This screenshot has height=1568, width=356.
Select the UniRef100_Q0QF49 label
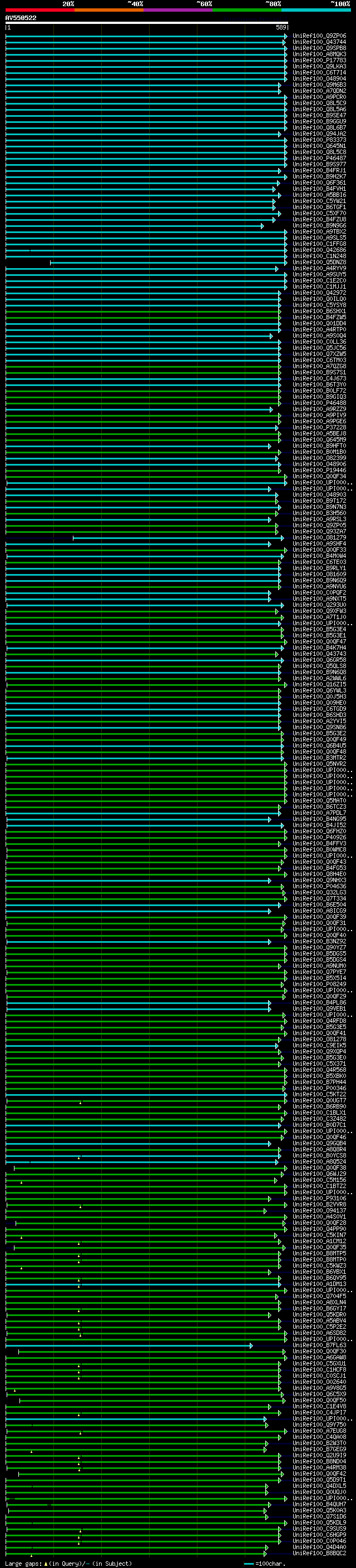tap(319, 740)
